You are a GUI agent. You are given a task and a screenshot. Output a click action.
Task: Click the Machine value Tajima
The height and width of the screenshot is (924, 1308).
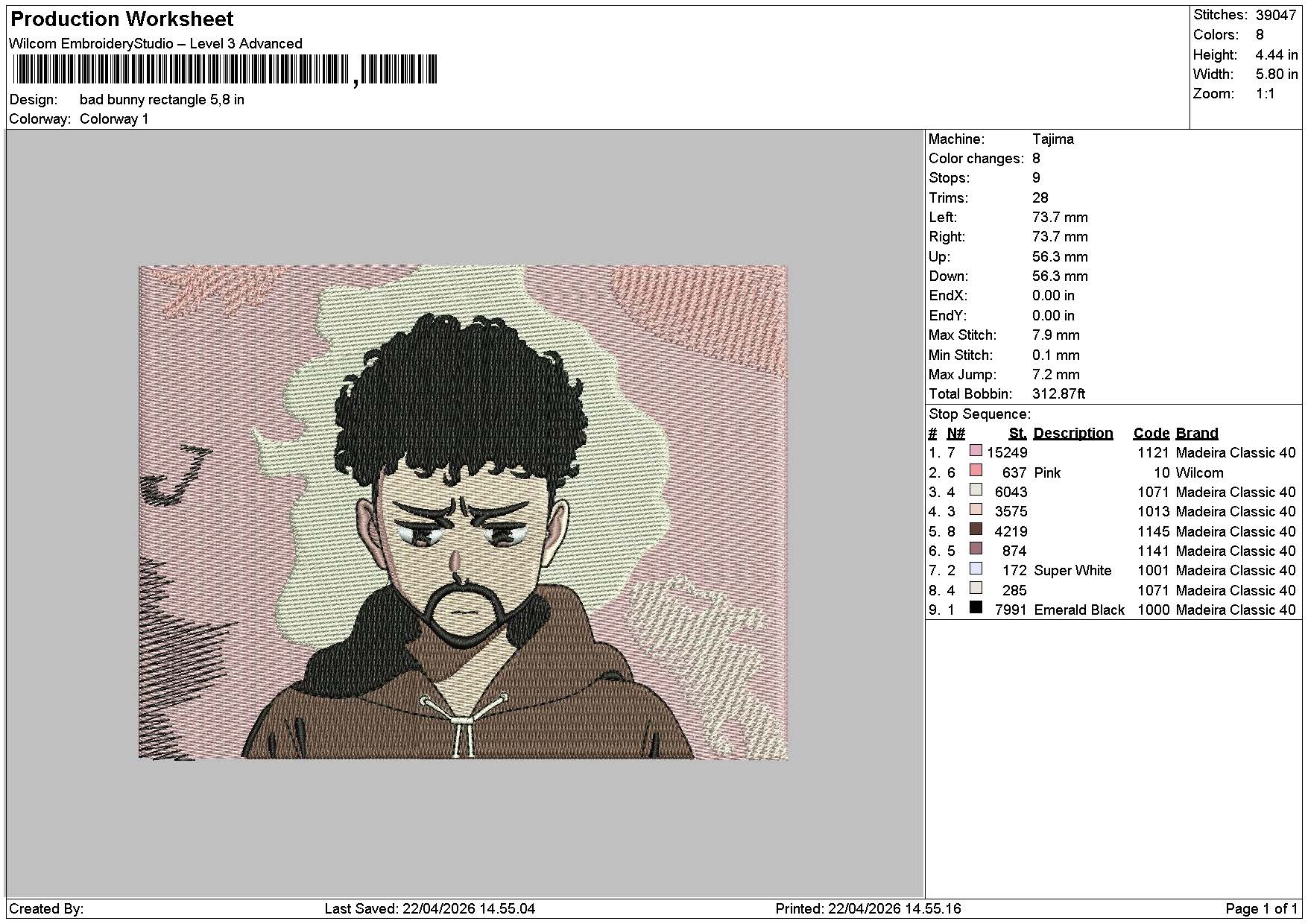pos(1052,139)
